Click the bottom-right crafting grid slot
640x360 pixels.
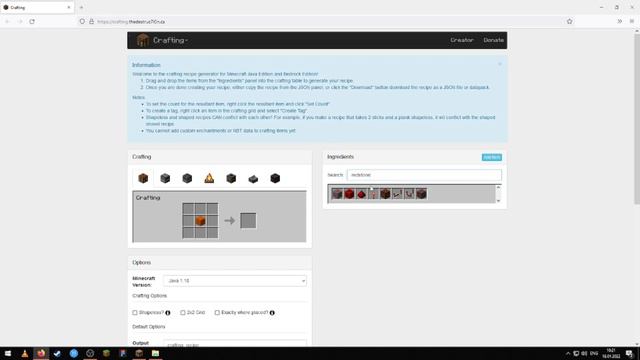pos(212,233)
